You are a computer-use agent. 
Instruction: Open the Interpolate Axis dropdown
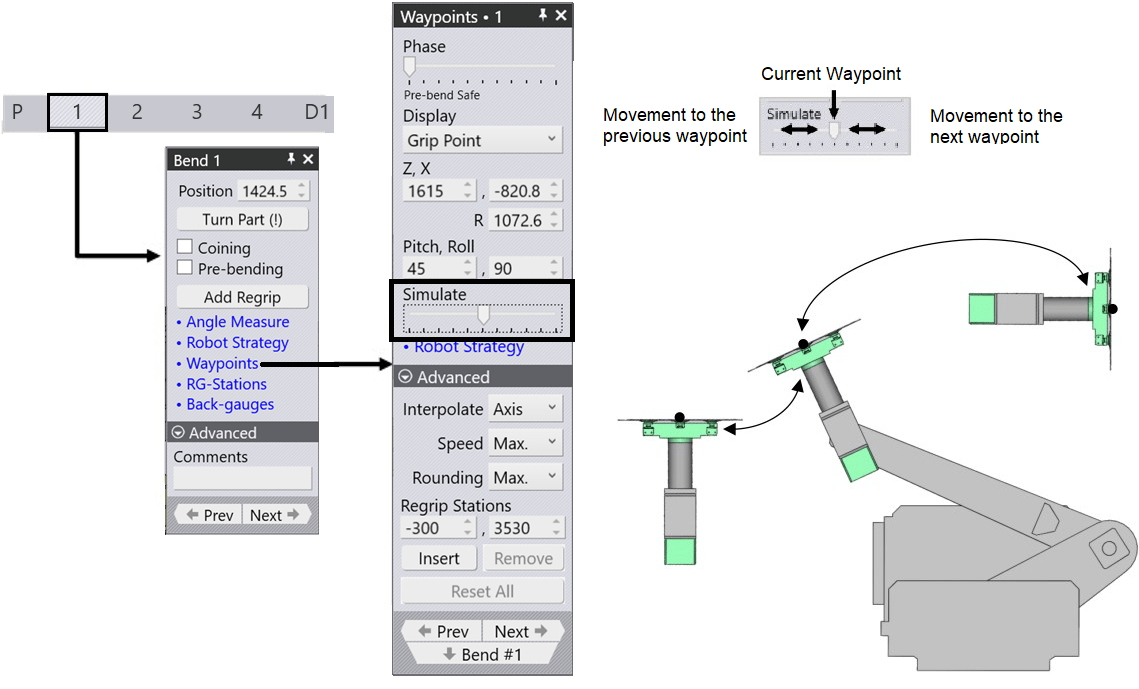(525, 409)
